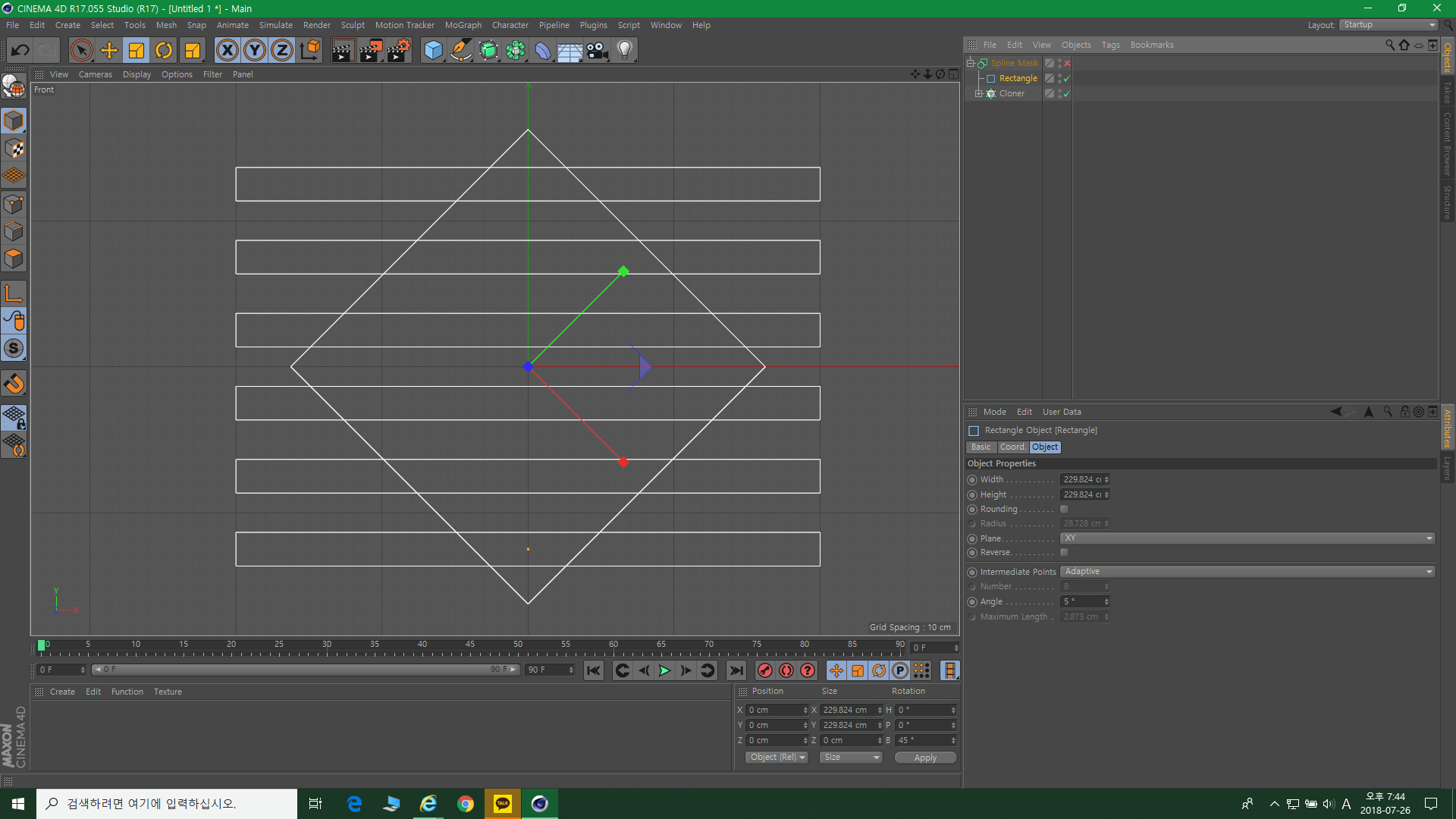The image size is (1456, 819).
Task: Go to the end of animation
Action: [x=736, y=670]
